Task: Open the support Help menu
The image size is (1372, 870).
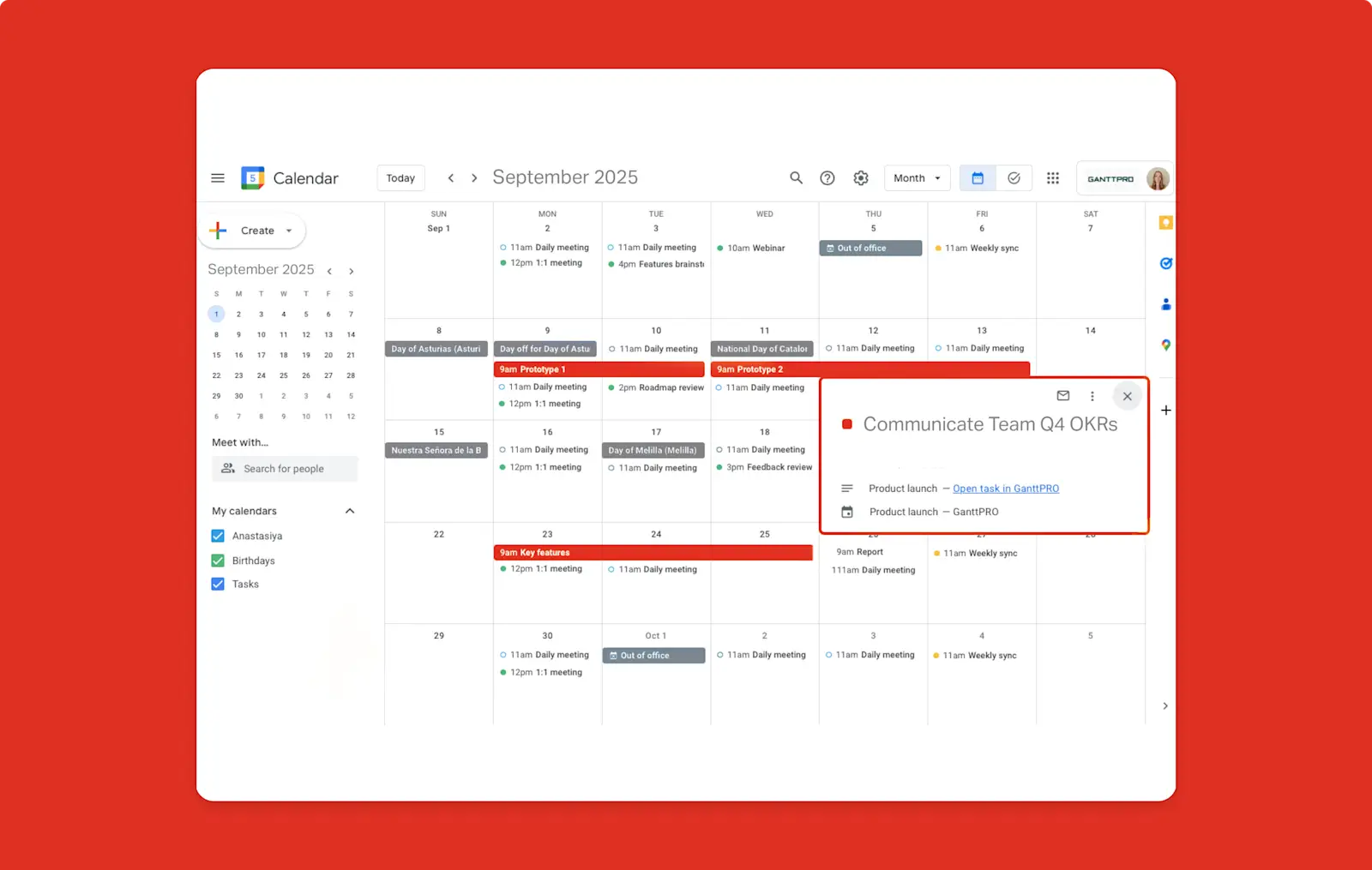Action: pyautogui.click(x=827, y=177)
